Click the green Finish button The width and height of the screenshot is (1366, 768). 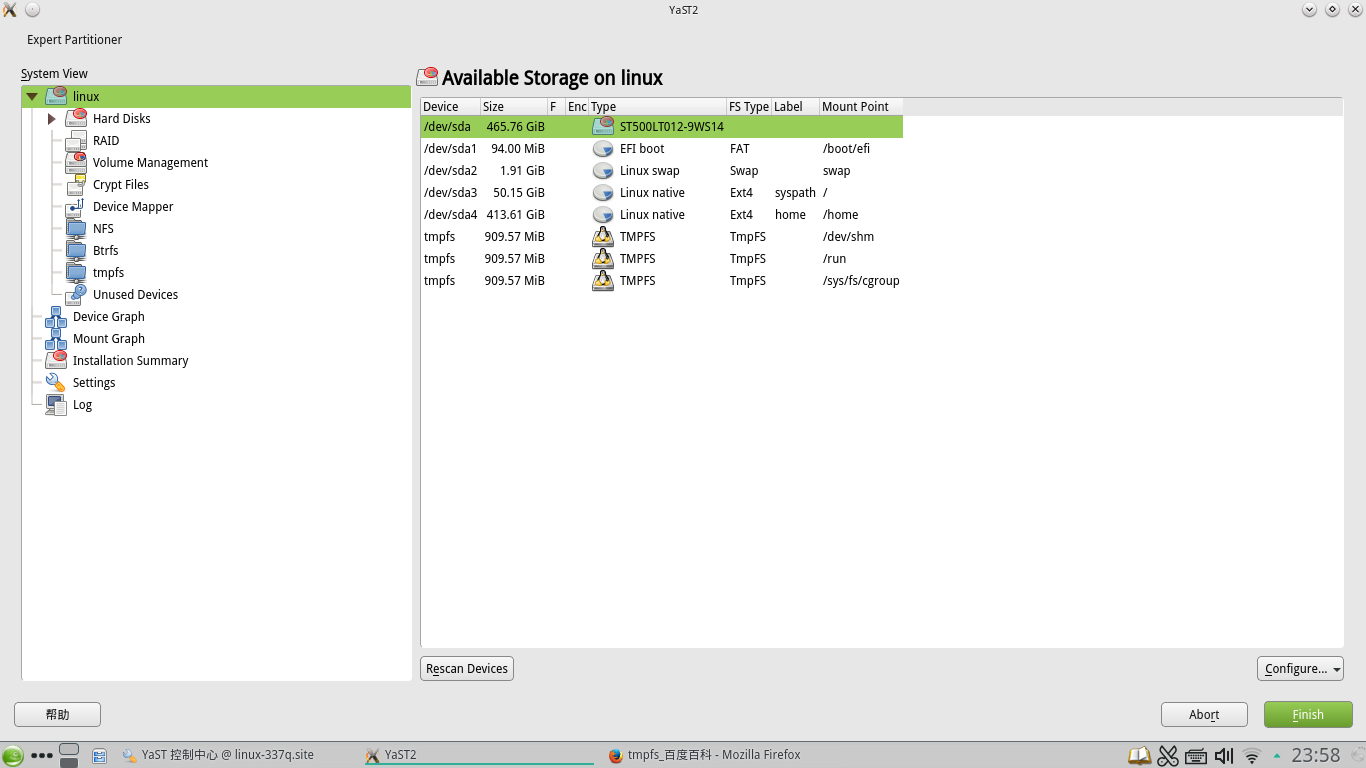point(1308,714)
